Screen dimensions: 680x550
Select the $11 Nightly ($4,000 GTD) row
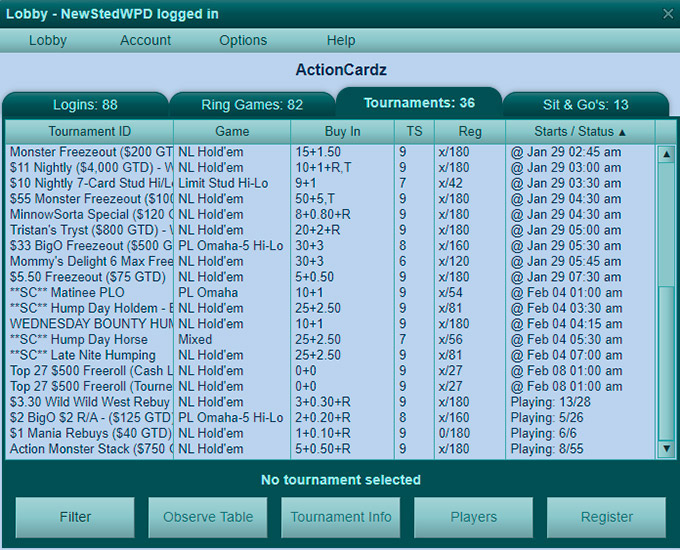click(x=330, y=167)
